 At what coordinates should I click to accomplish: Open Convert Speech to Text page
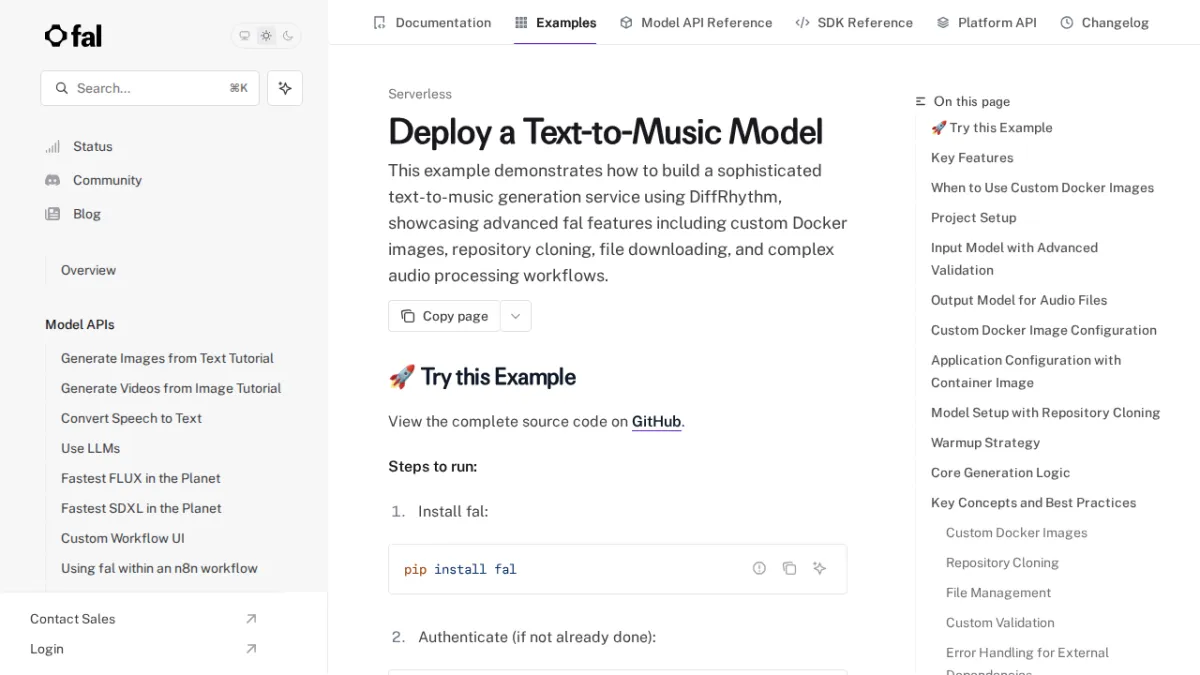pos(131,418)
